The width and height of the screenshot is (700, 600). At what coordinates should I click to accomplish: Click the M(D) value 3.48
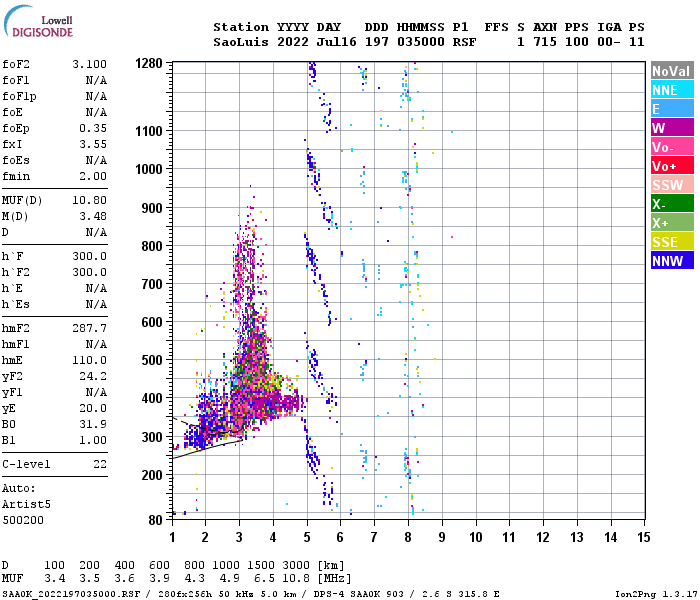tap(93, 216)
